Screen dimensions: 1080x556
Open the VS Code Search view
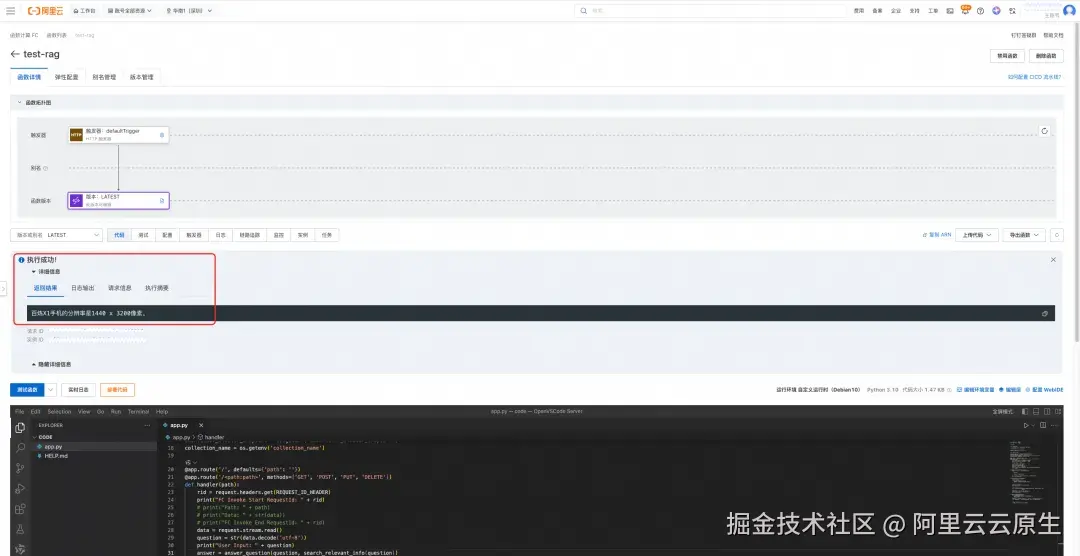click(20, 448)
